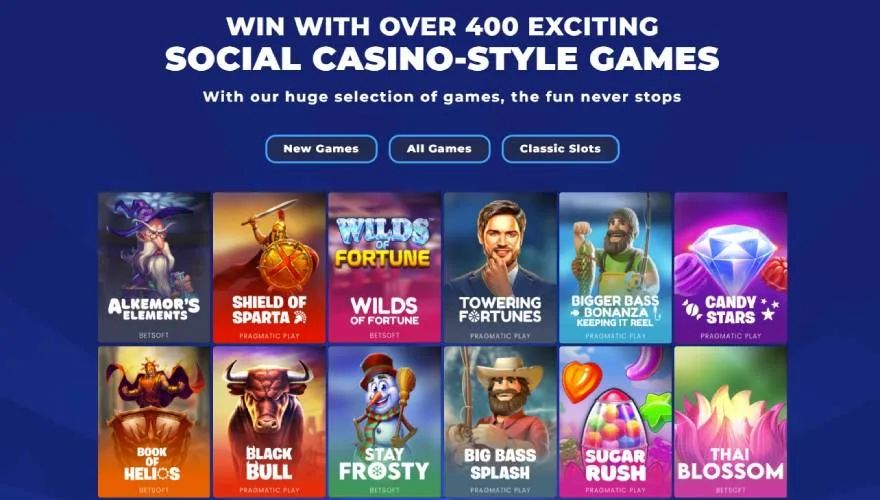The image size is (880, 500).
Task: Launch the Shield of Sparta game
Action: 269,268
